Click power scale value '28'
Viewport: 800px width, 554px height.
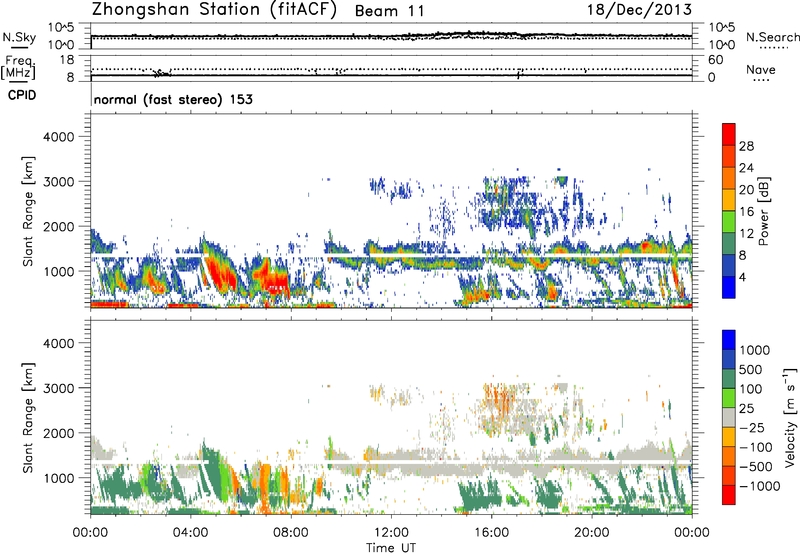click(x=746, y=146)
